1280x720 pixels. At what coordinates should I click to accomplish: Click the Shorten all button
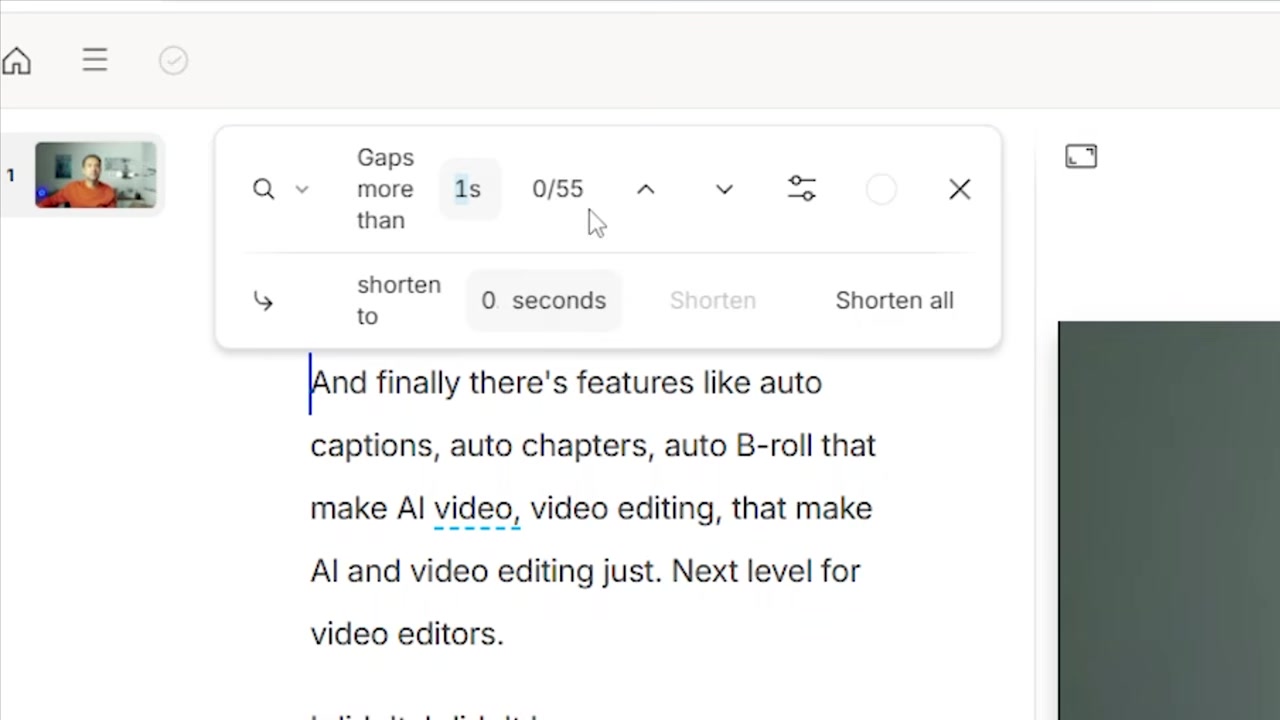click(x=895, y=300)
